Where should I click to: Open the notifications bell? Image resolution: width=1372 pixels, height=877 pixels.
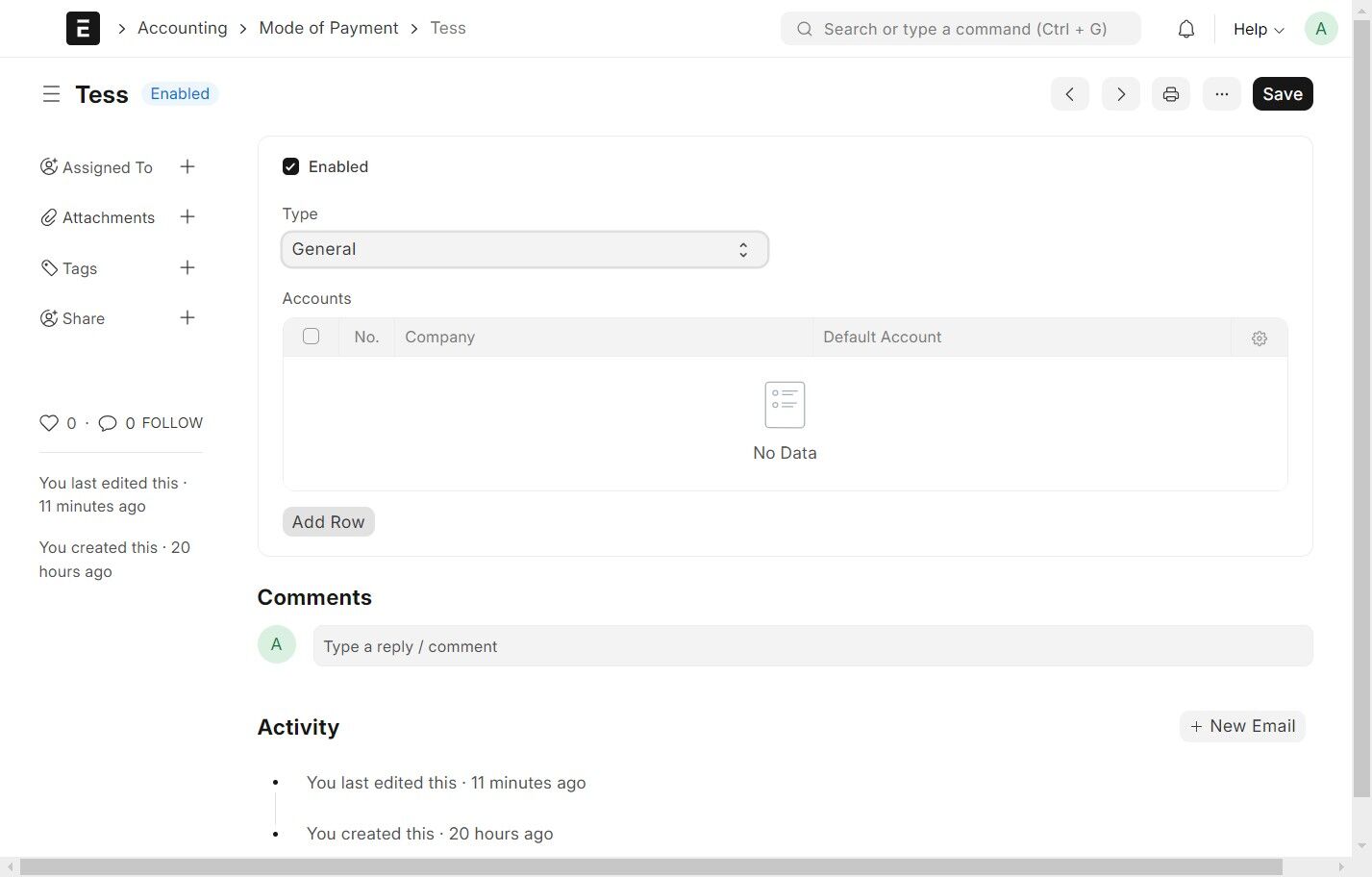point(1186,29)
